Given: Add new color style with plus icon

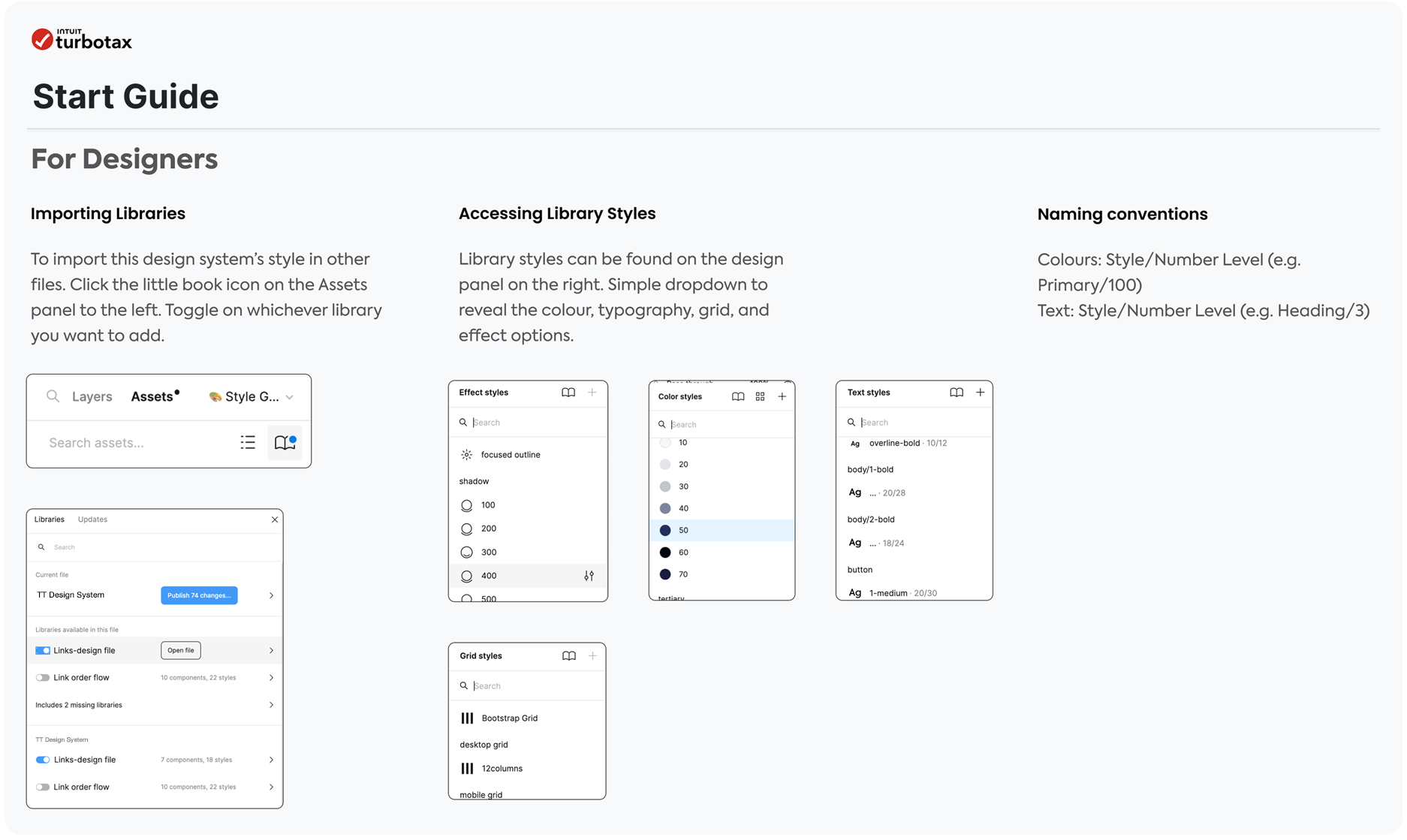Looking at the screenshot, I should point(782,396).
